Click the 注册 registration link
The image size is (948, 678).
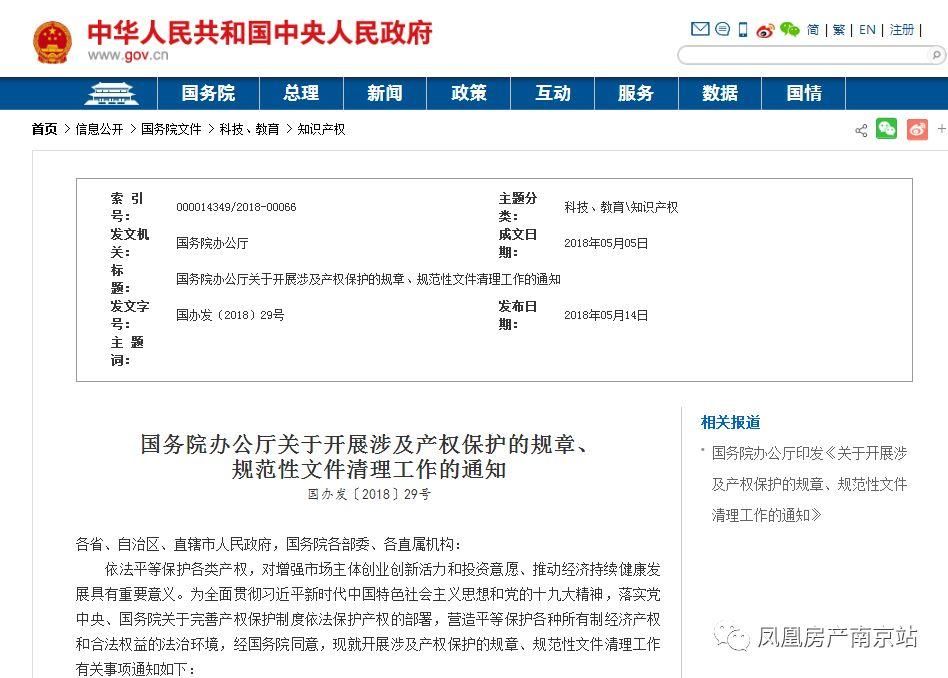click(x=901, y=29)
